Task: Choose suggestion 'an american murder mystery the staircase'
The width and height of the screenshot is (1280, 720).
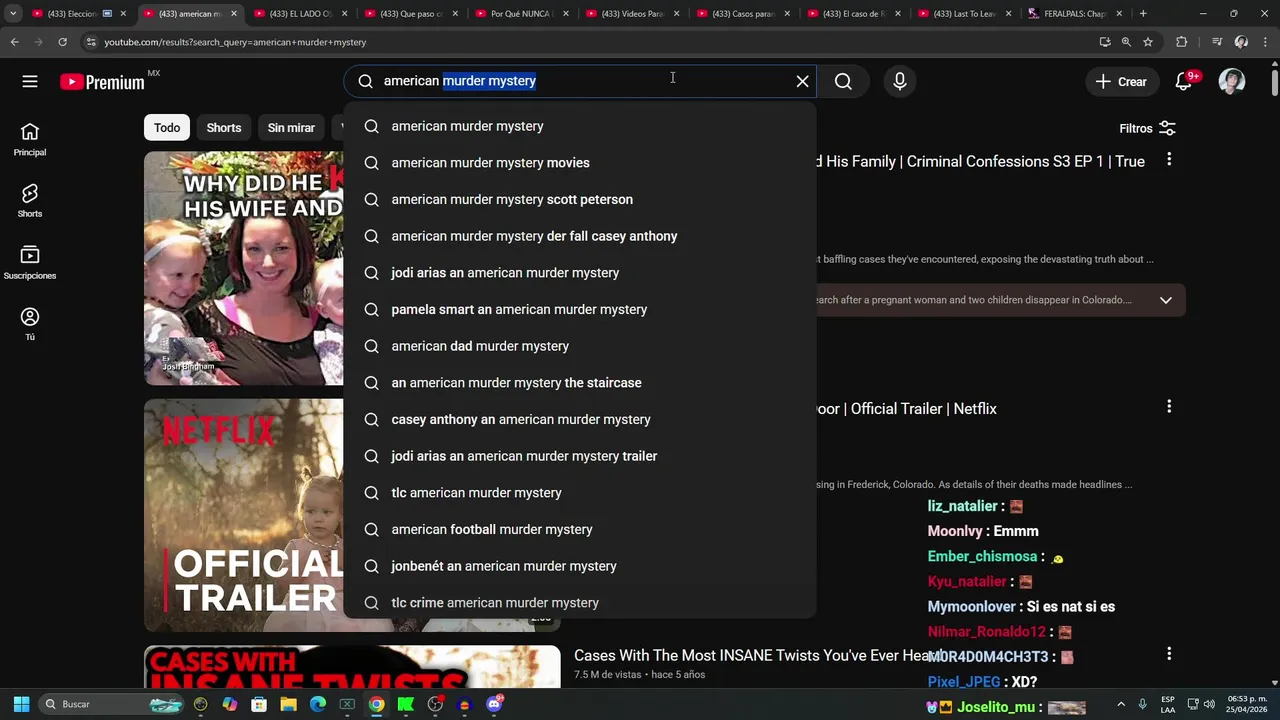Action: pos(580,383)
